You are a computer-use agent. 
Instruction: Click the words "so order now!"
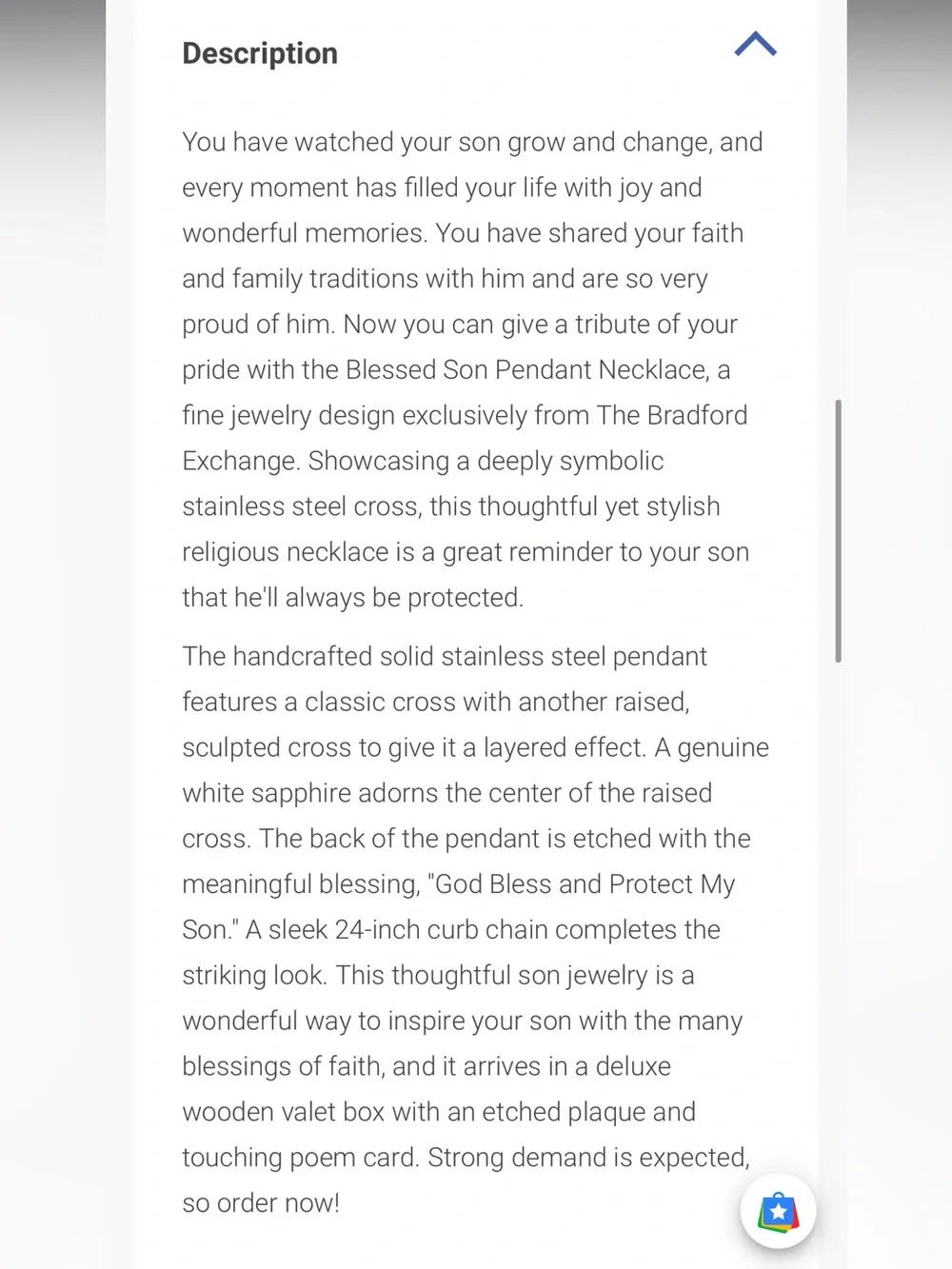(x=261, y=1203)
